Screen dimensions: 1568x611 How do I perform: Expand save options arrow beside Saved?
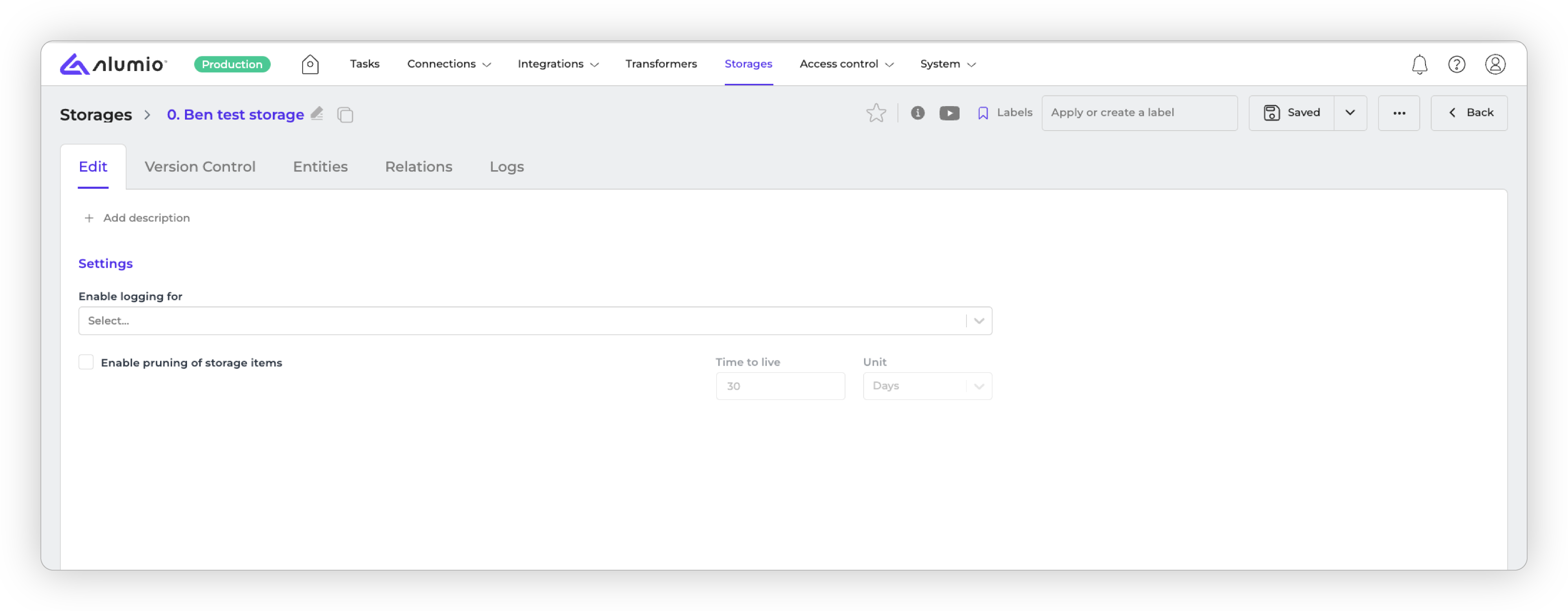point(1350,113)
